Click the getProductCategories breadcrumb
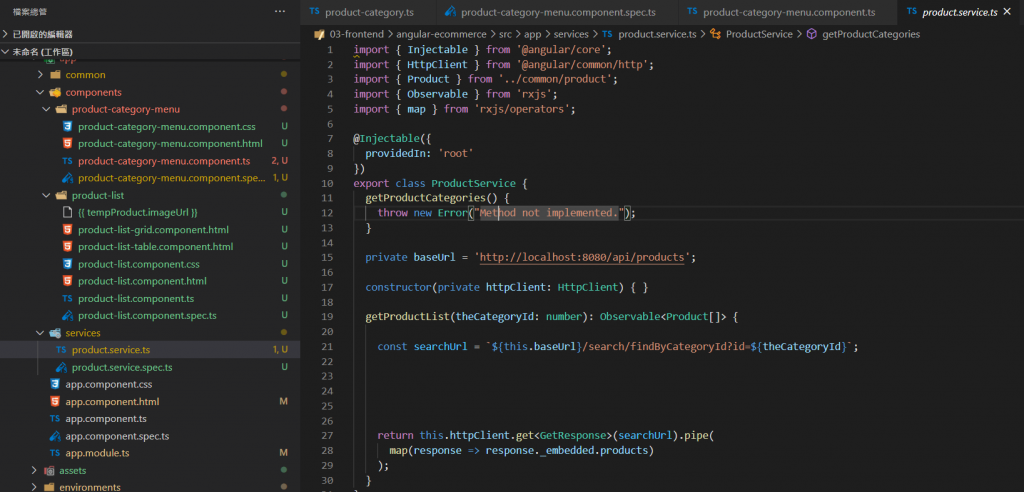 871,34
